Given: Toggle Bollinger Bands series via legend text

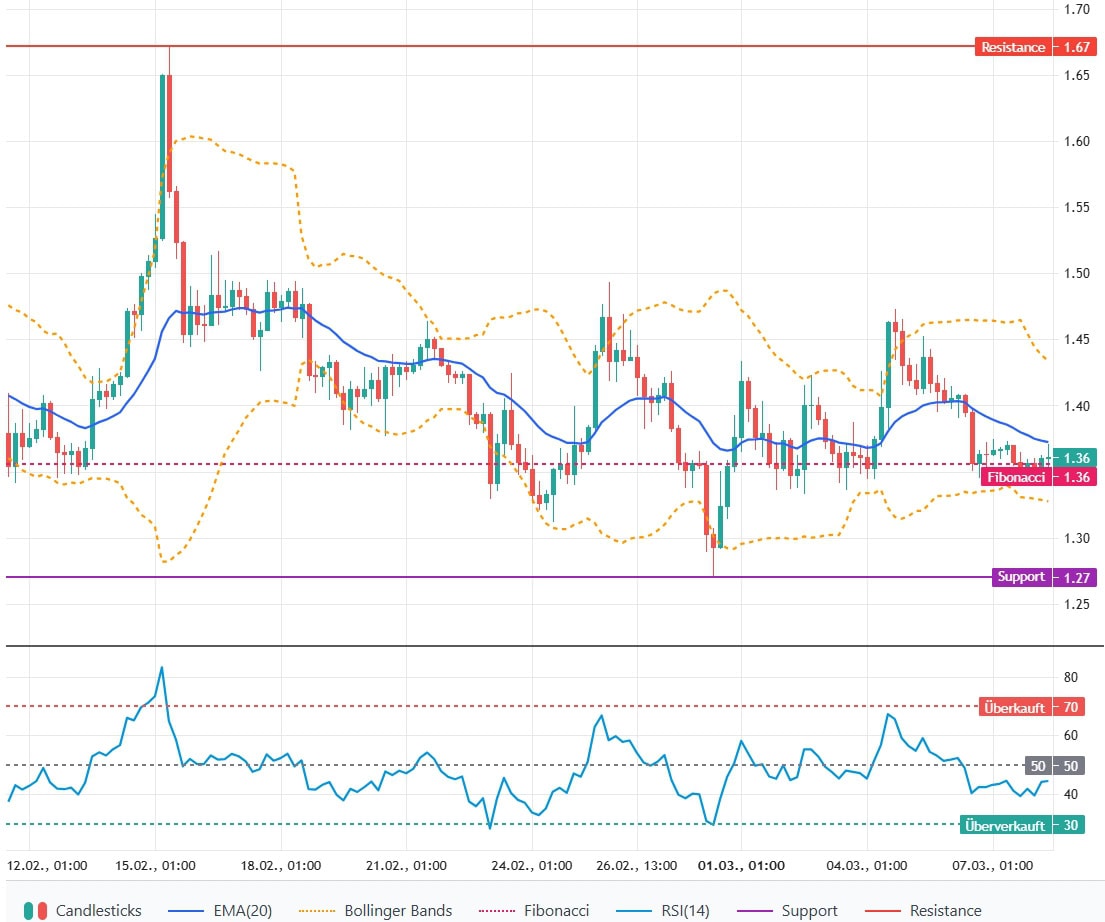Looking at the screenshot, I should point(398,910).
